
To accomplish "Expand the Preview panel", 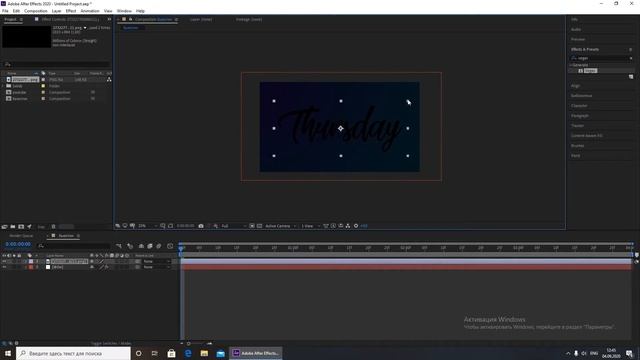I will 578,39.
